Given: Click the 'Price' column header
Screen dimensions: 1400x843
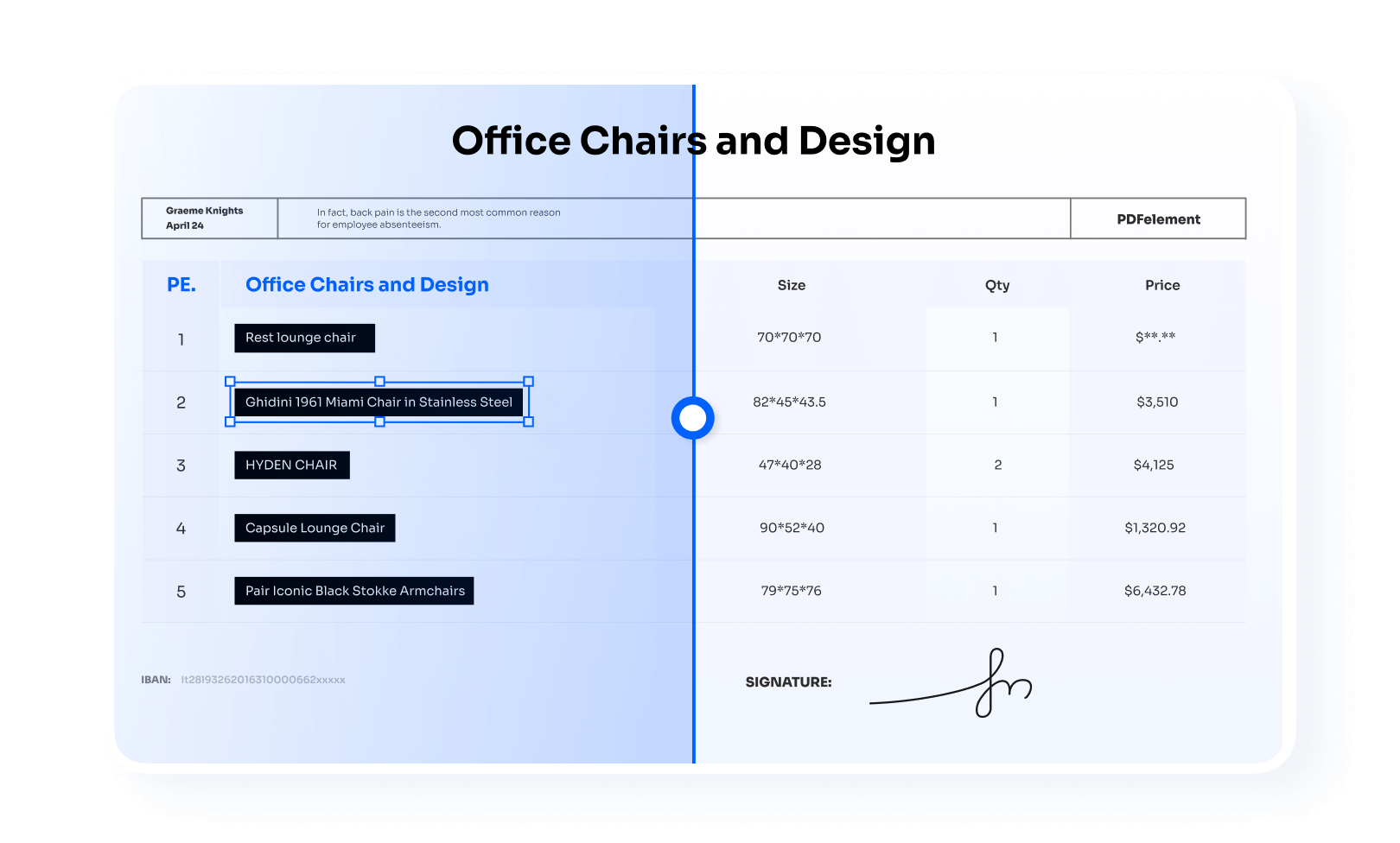Looking at the screenshot, I should point(1162,285).
